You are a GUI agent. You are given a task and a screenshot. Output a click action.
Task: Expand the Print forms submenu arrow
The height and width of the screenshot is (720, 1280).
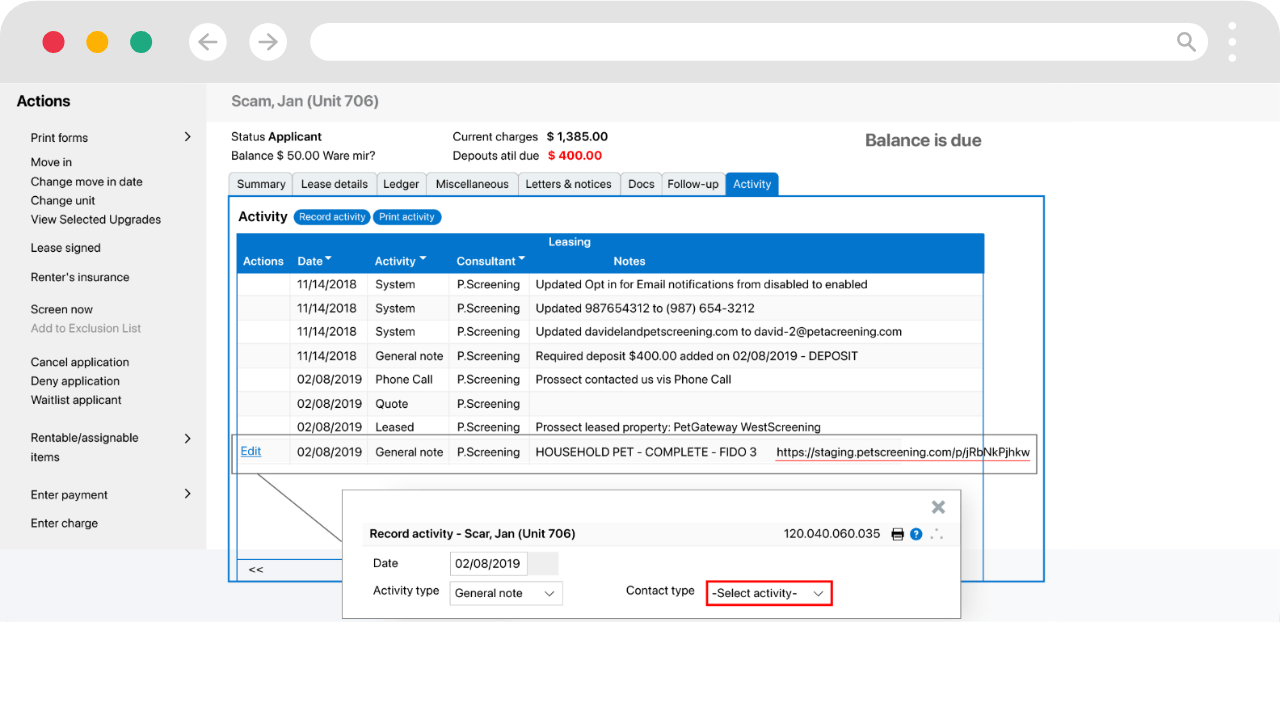pyautogui.click(x=187, y=137)
